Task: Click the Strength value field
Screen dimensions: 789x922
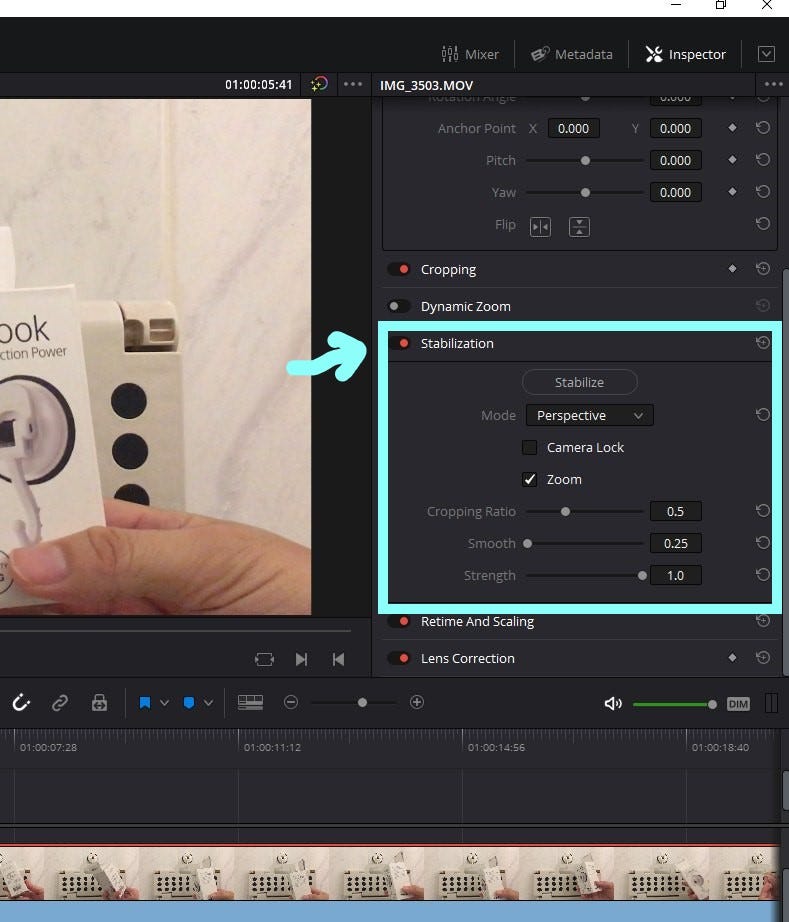Action: point(676,575)
